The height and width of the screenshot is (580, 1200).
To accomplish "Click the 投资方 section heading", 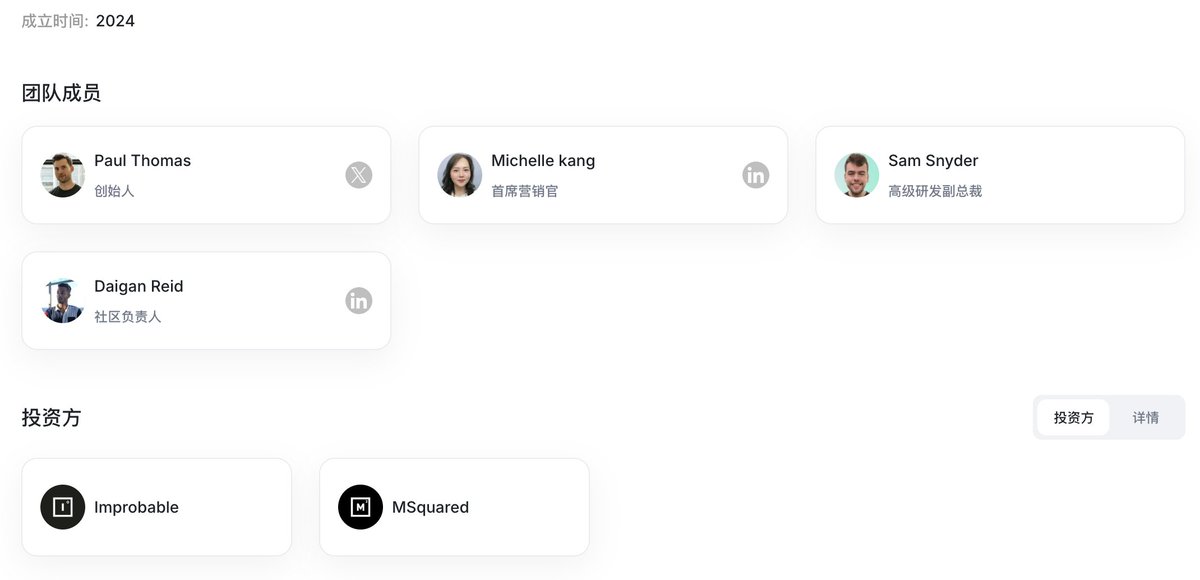I will point(51,417).
